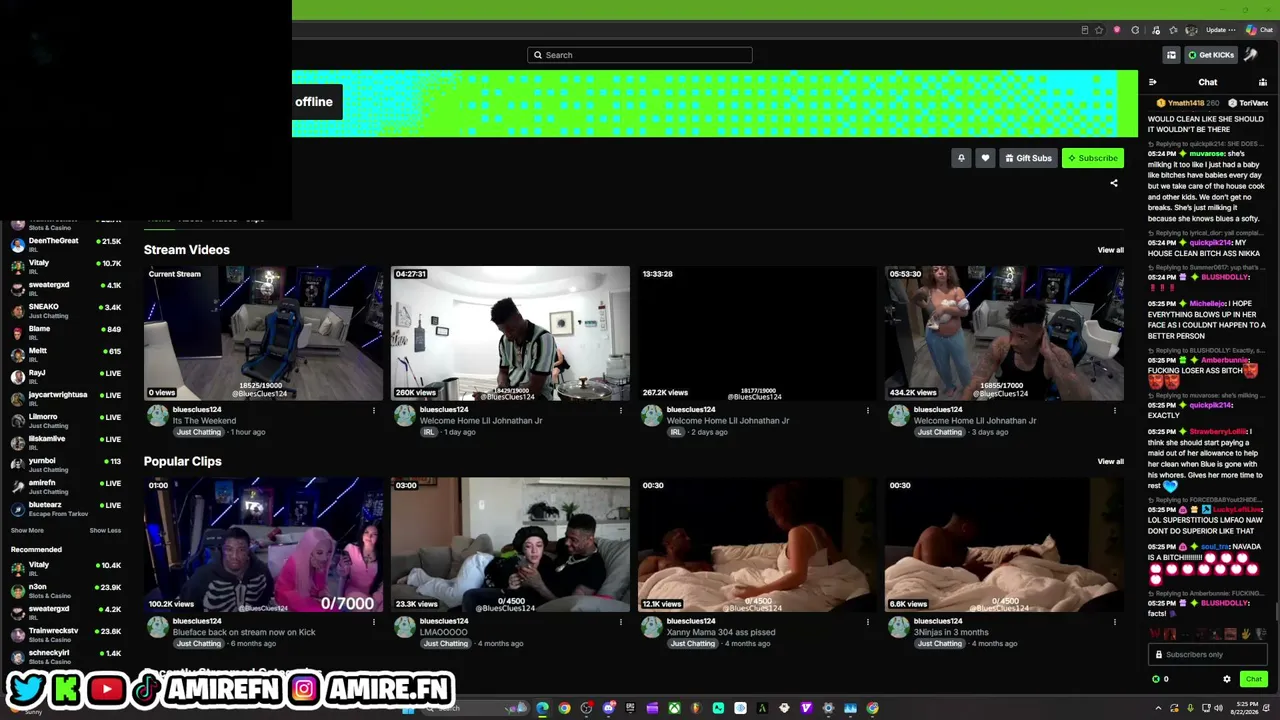Click the IRL tag under 1 day ago video
Viewport: 1280px width, 720px height.
429,432
